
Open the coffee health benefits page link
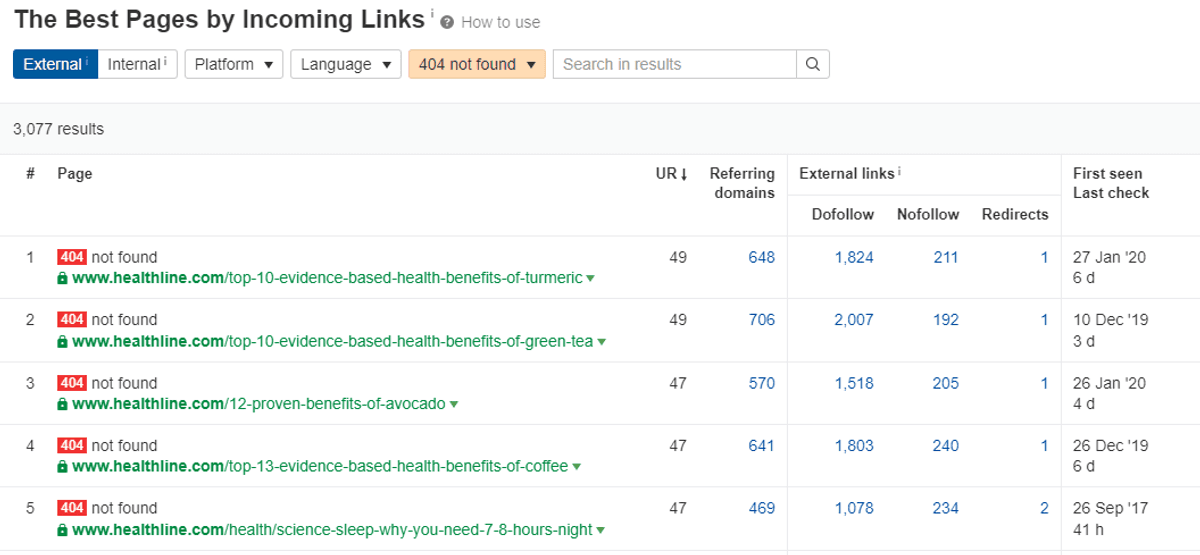[320, 466]
